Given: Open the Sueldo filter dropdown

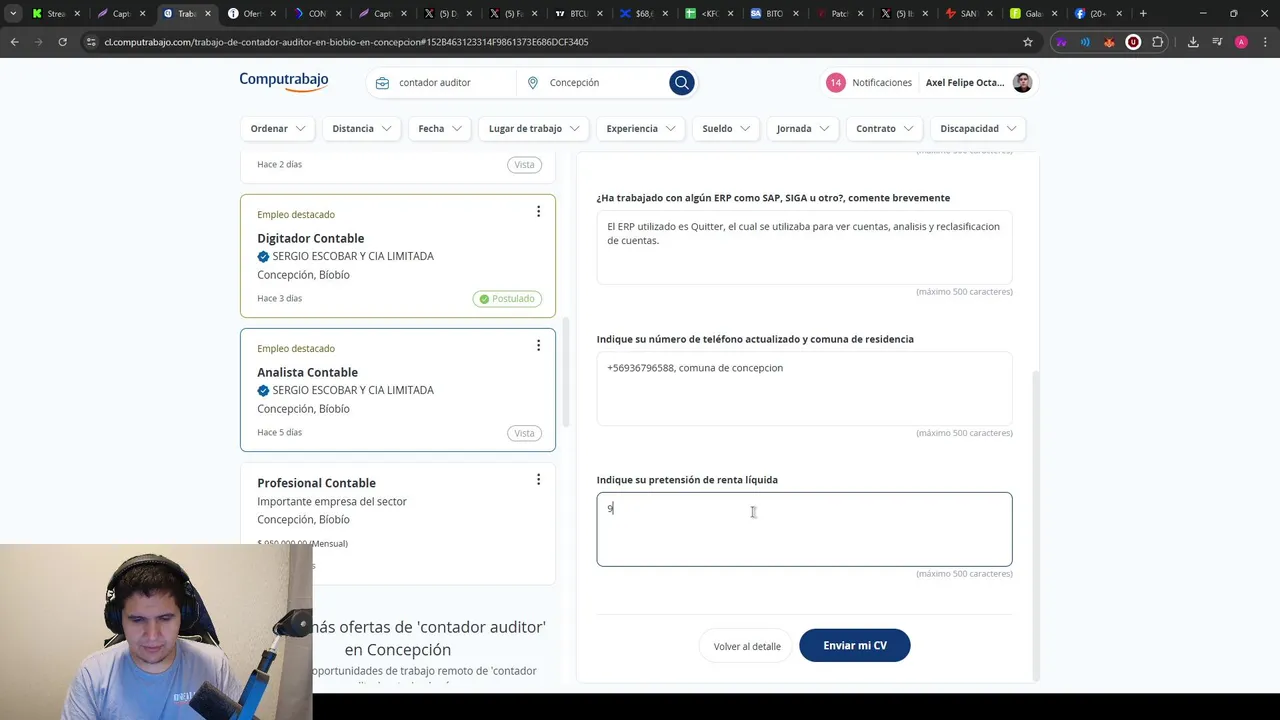Looking at the screenshot, I should pos(726,129).
